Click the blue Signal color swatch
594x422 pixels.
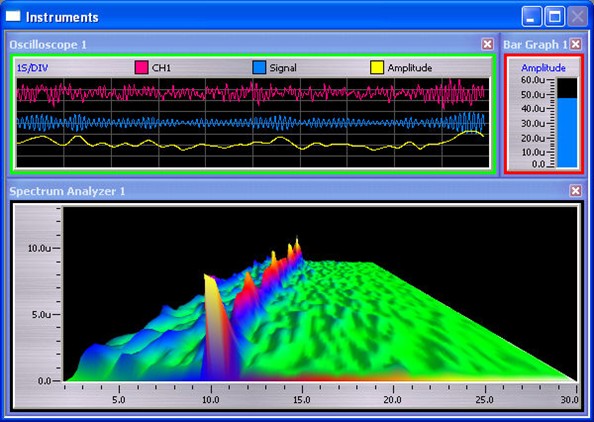pos(259,68)
